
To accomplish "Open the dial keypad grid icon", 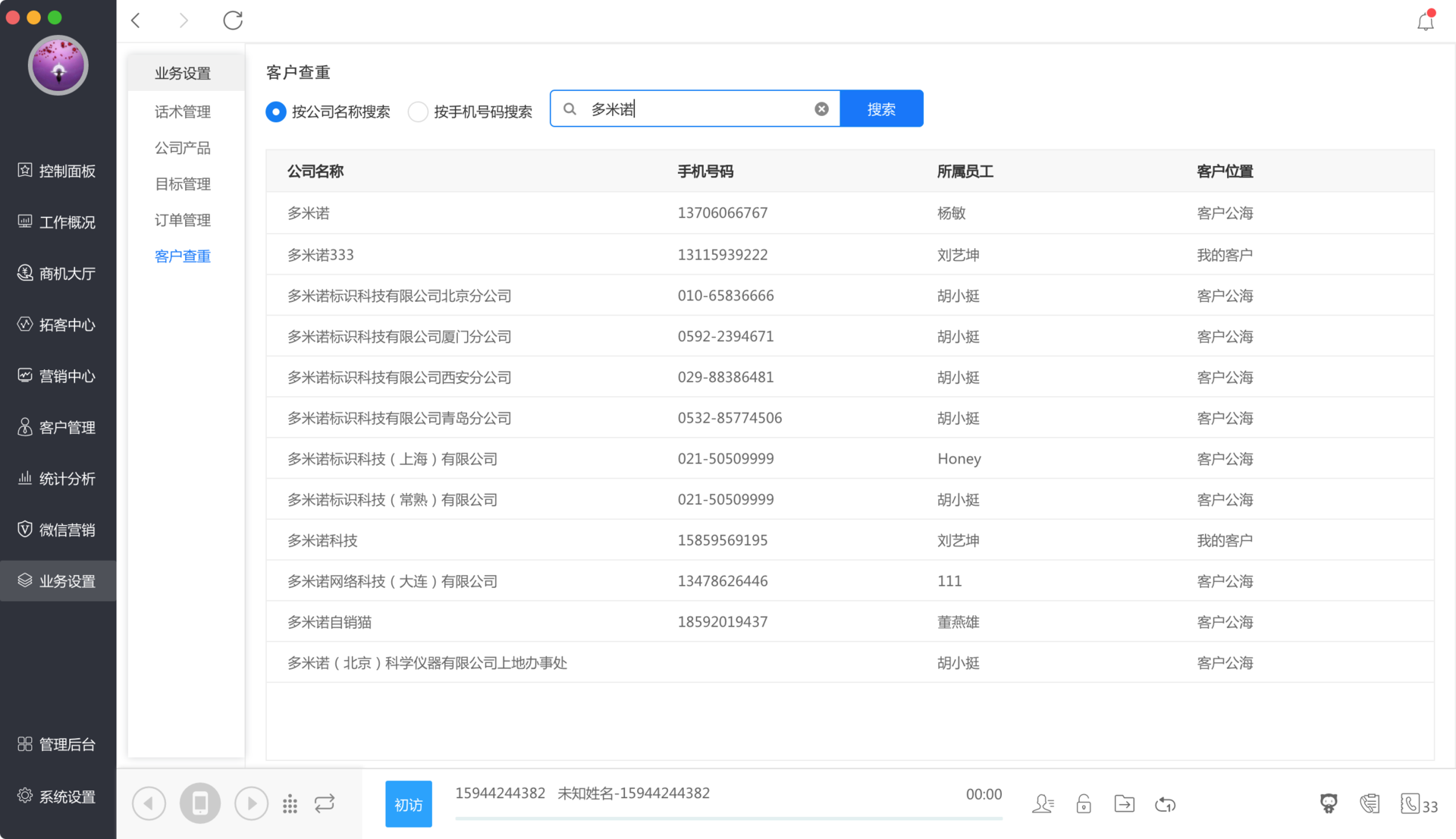I will 290,804.
